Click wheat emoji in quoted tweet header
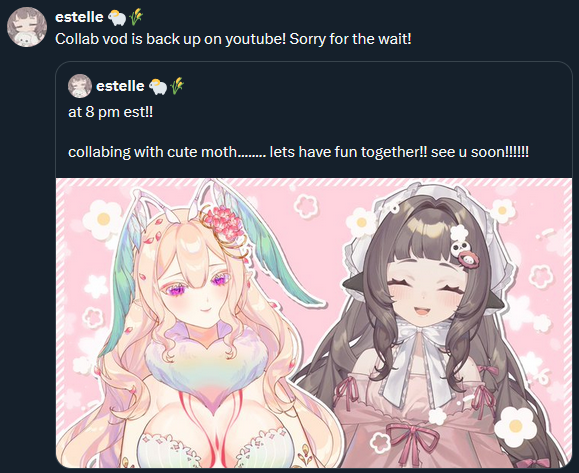This screenshot has height=473, width=579. 177,86
